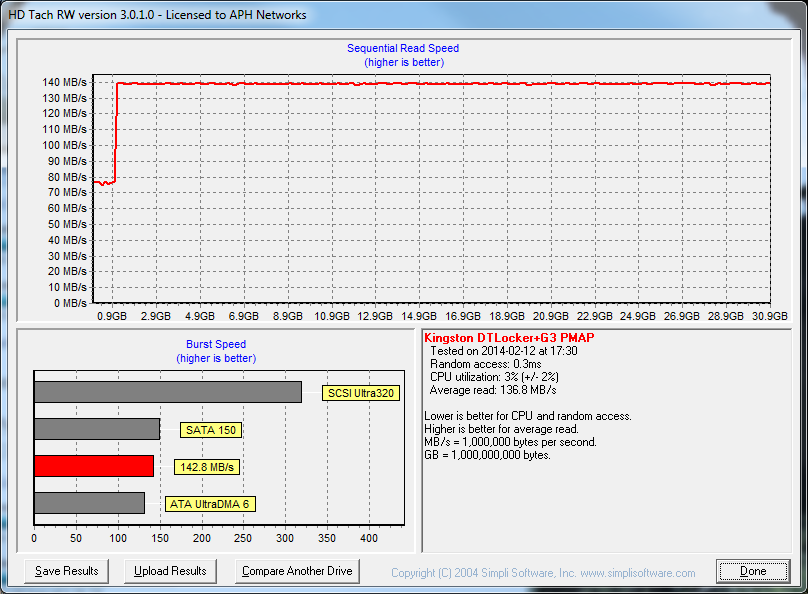Viewport: 808px width, 594px height.
Task: Click the Sequential Read Speed chart title
Action: click(403, 48)
